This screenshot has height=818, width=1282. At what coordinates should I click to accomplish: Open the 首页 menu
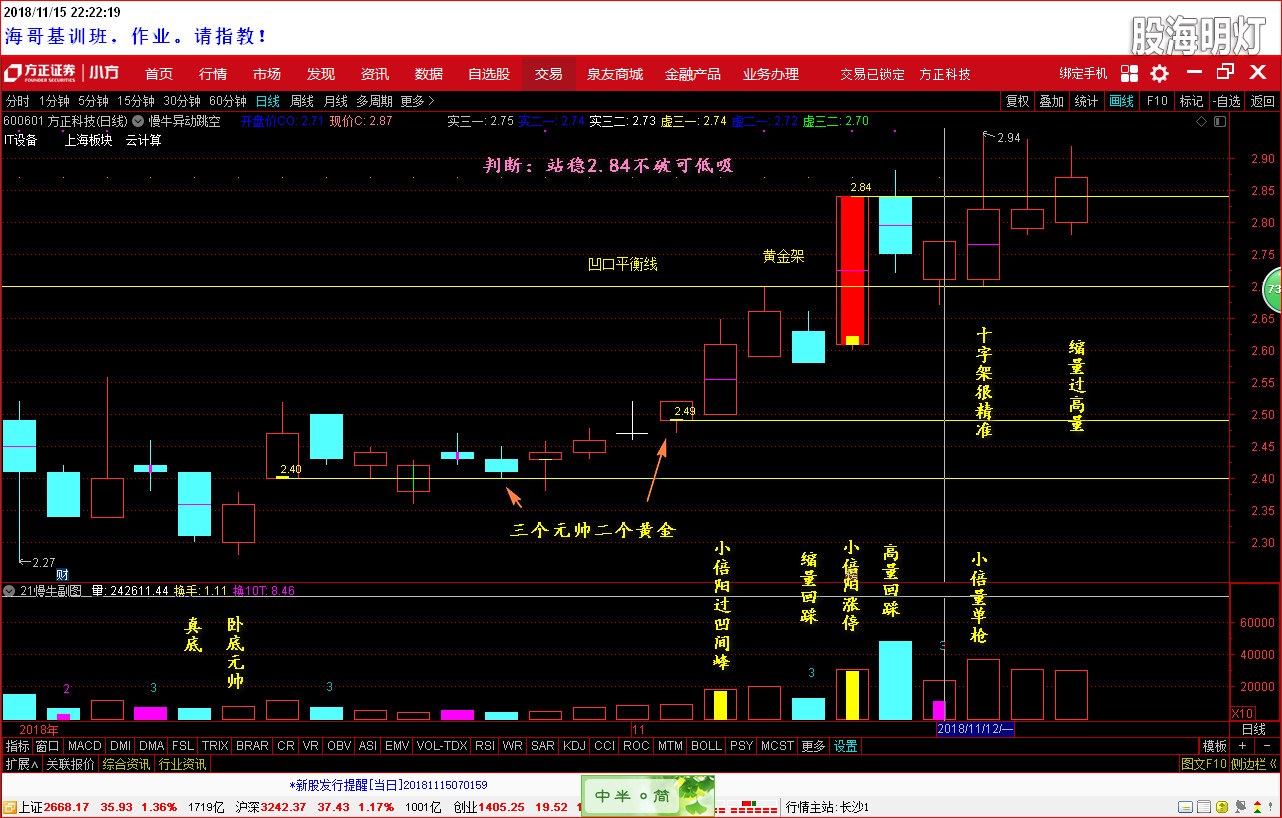click(159, 74)
